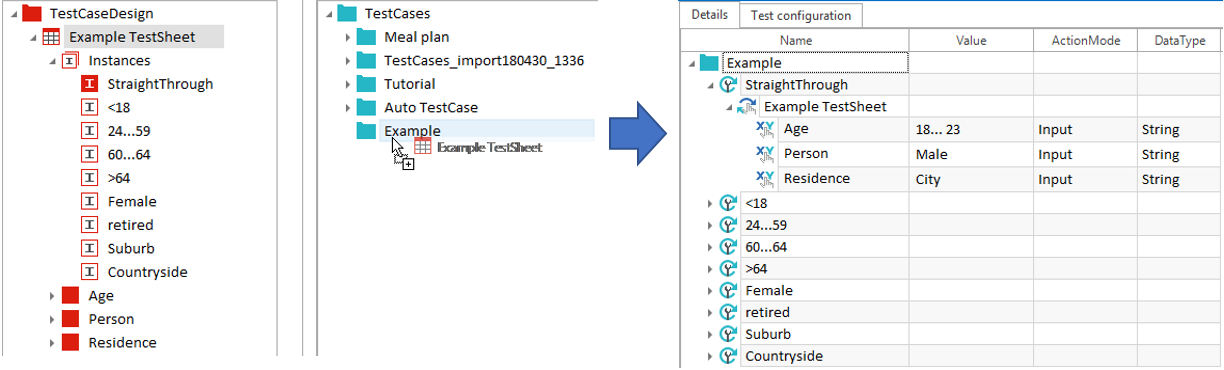Click the ActionMode column header
Image resolution: width=1224 pixels, height=370 pixels.
pyautogui.click(x=1085, y=41)
